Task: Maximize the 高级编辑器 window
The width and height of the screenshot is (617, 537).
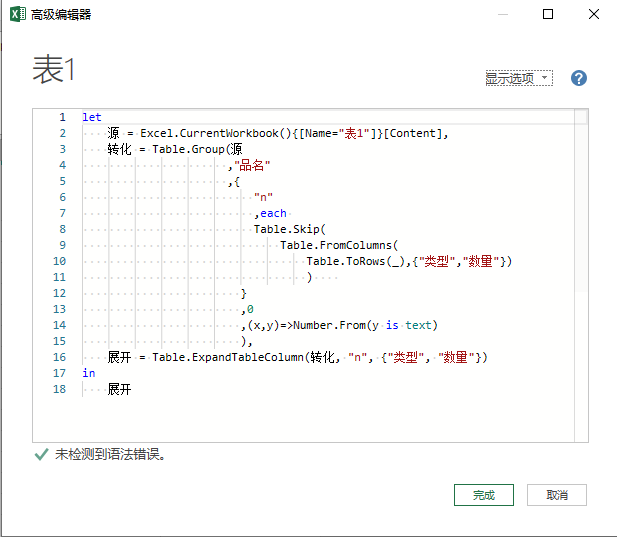Action: [548, 14]
